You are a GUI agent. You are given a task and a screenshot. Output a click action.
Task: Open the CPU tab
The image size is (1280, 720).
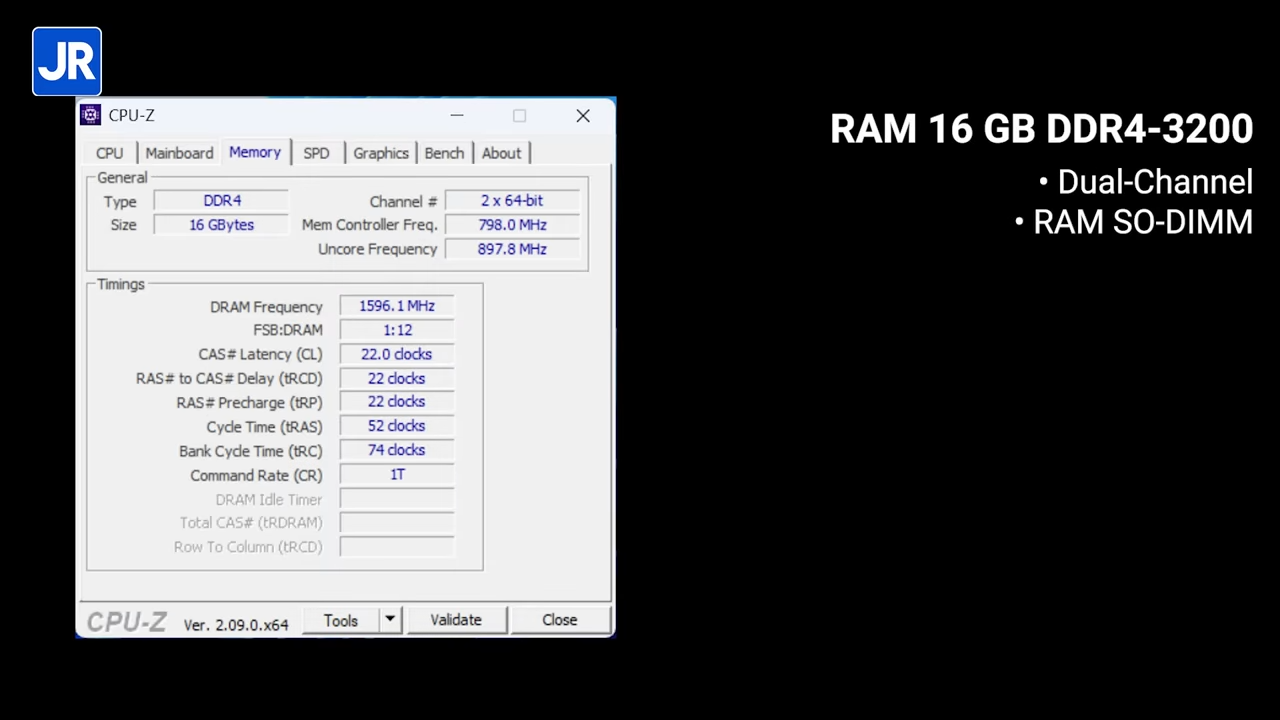pyautogui.click(x=110, y=153)
